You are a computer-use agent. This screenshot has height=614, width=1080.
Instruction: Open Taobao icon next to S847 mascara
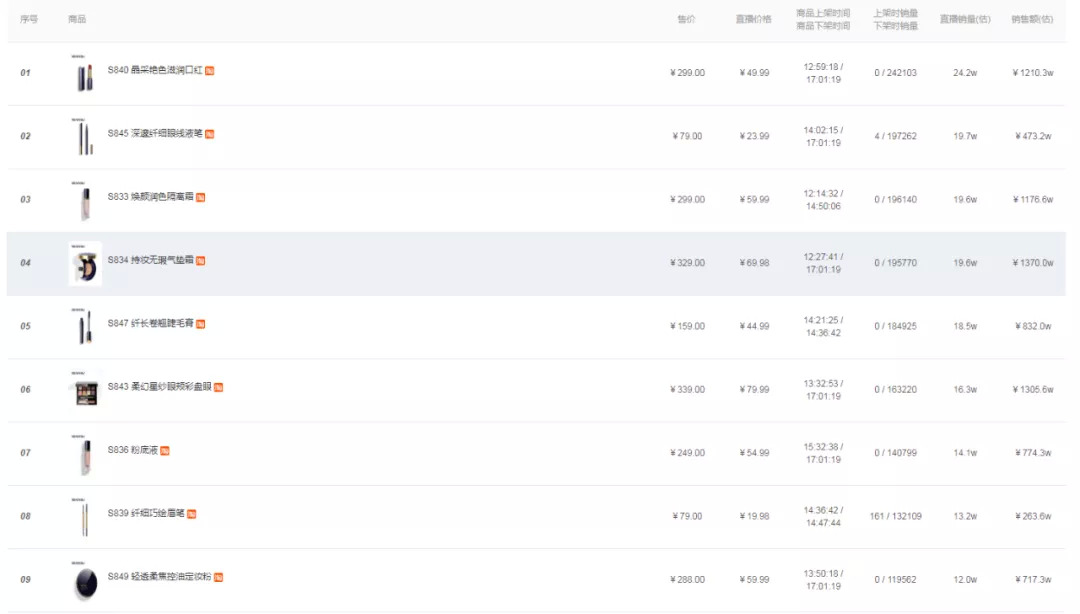coord(201,324)
